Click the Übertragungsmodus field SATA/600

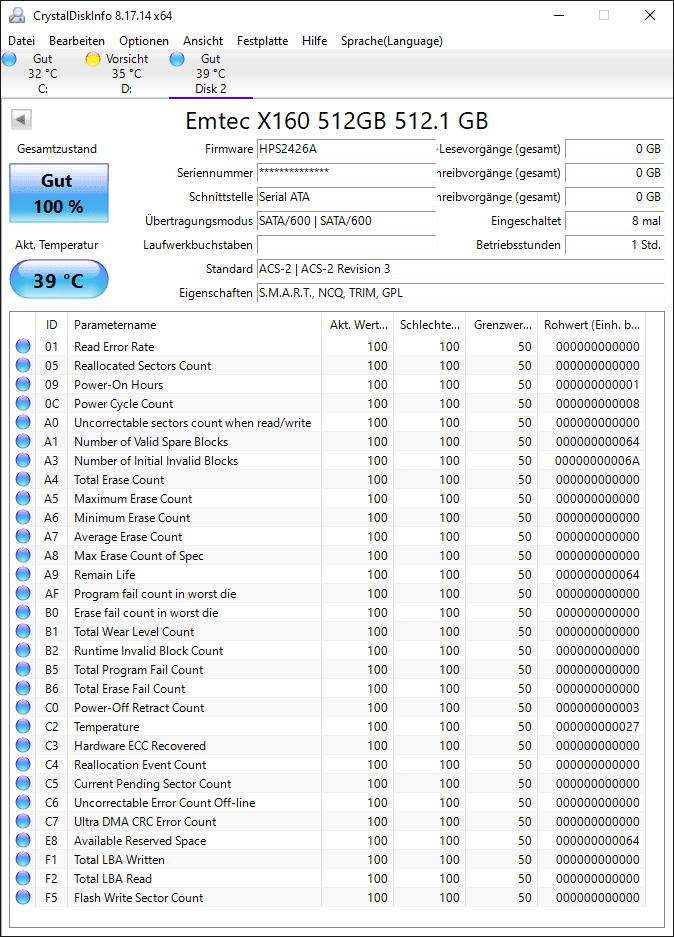(347, 221)
